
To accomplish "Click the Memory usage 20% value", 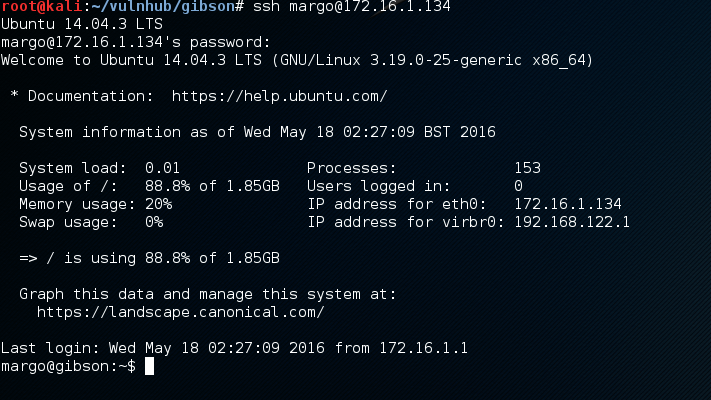I will pos(158,204).
